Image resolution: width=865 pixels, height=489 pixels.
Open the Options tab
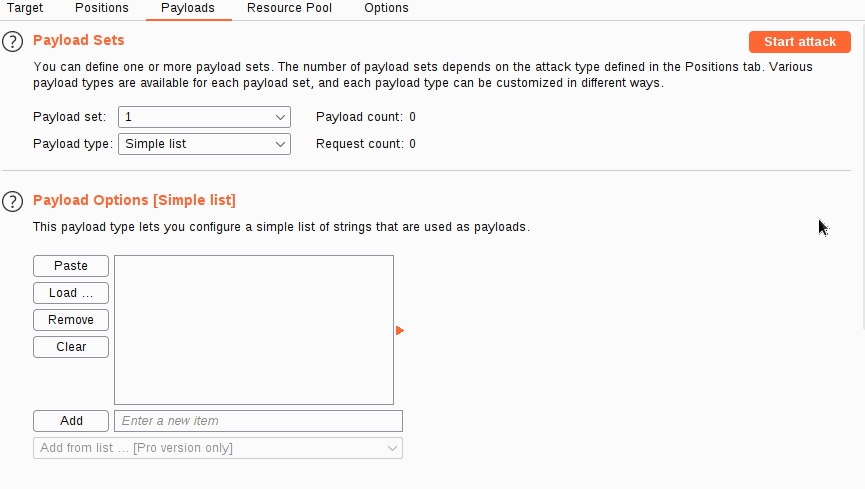tap(386, 8)
